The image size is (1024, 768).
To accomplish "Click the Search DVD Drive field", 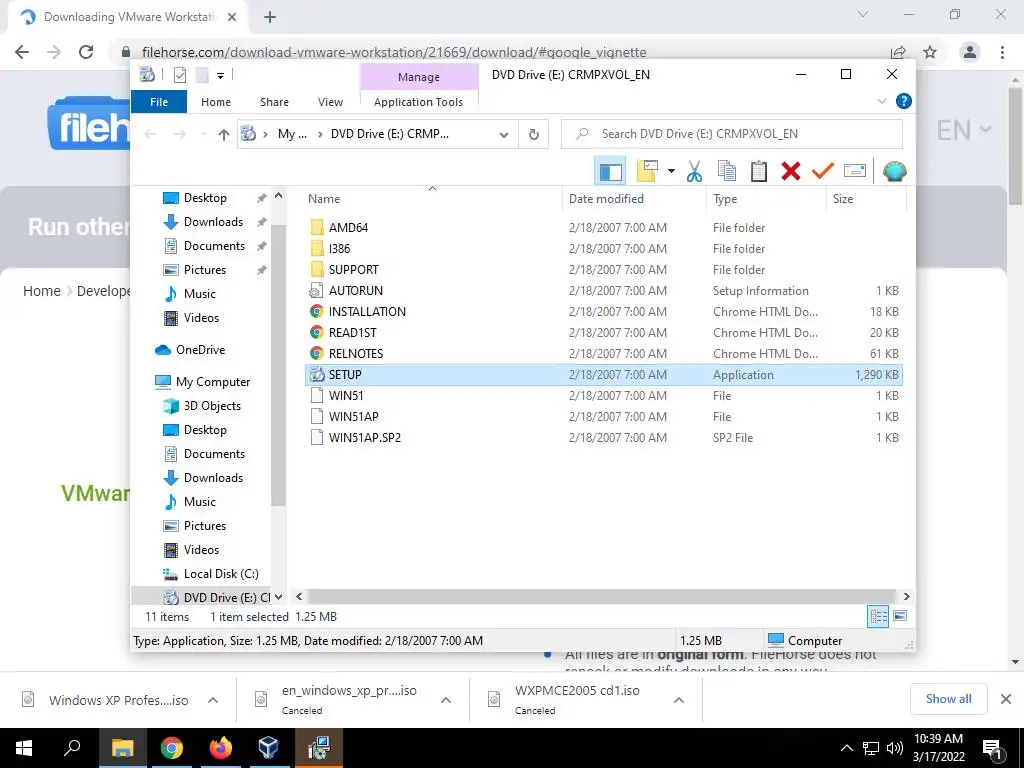I will click(x=731, y=134).
